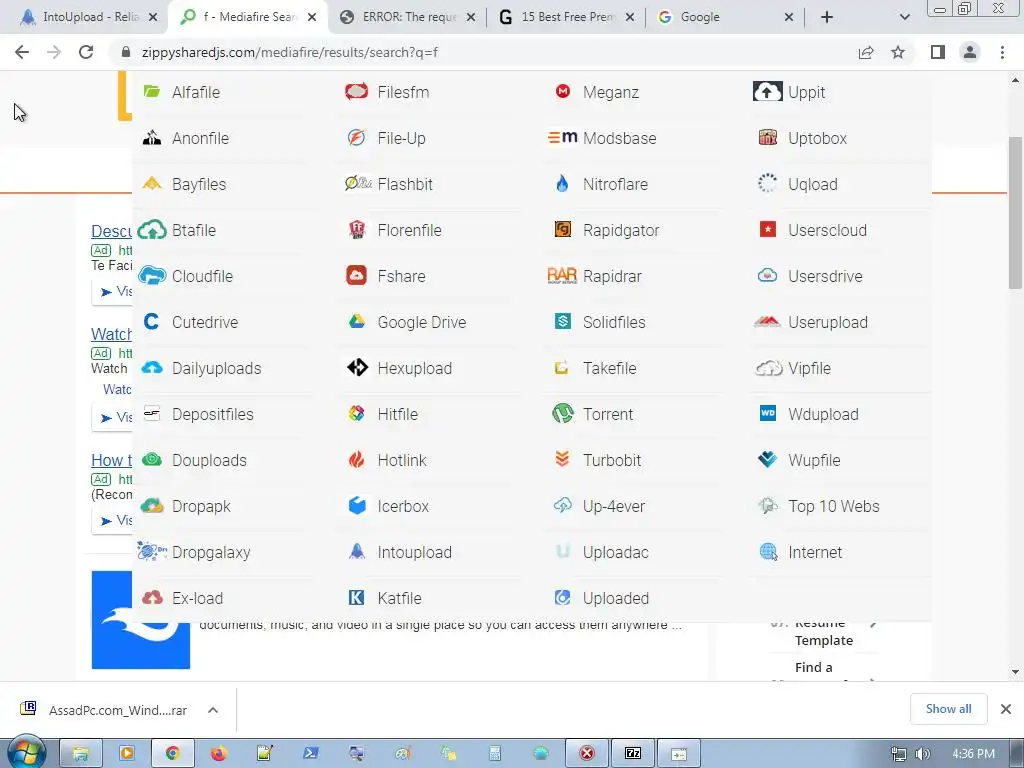
Task: Toggle the browser side panel
Action: (938, 52)
